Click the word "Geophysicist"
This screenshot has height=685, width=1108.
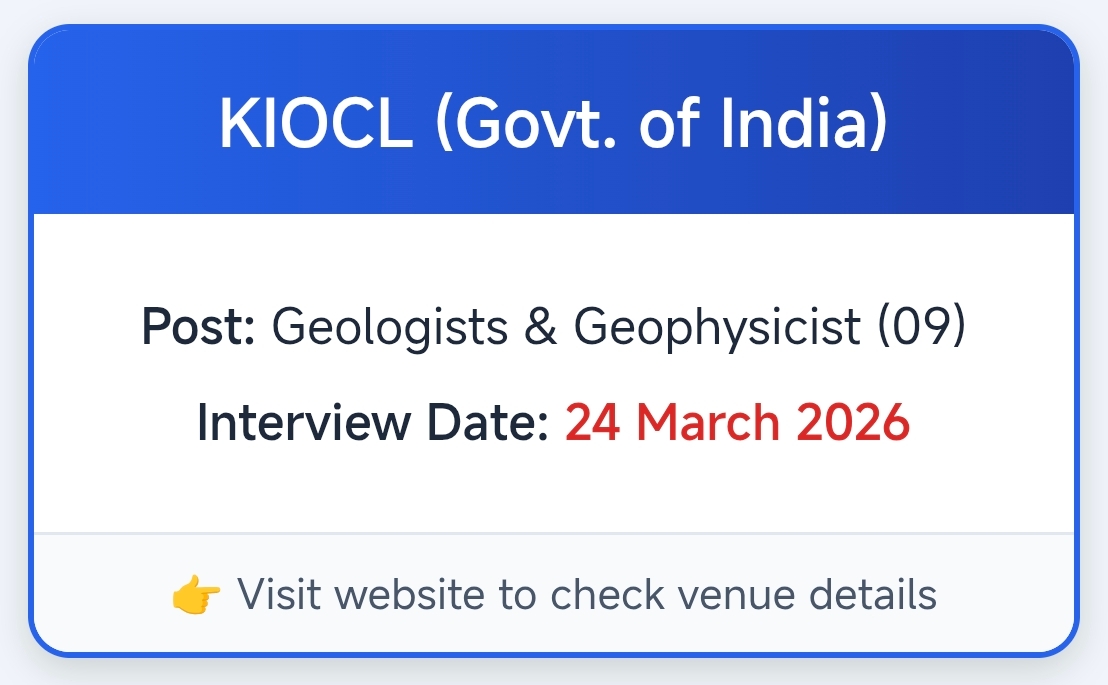tap(716, 327)
